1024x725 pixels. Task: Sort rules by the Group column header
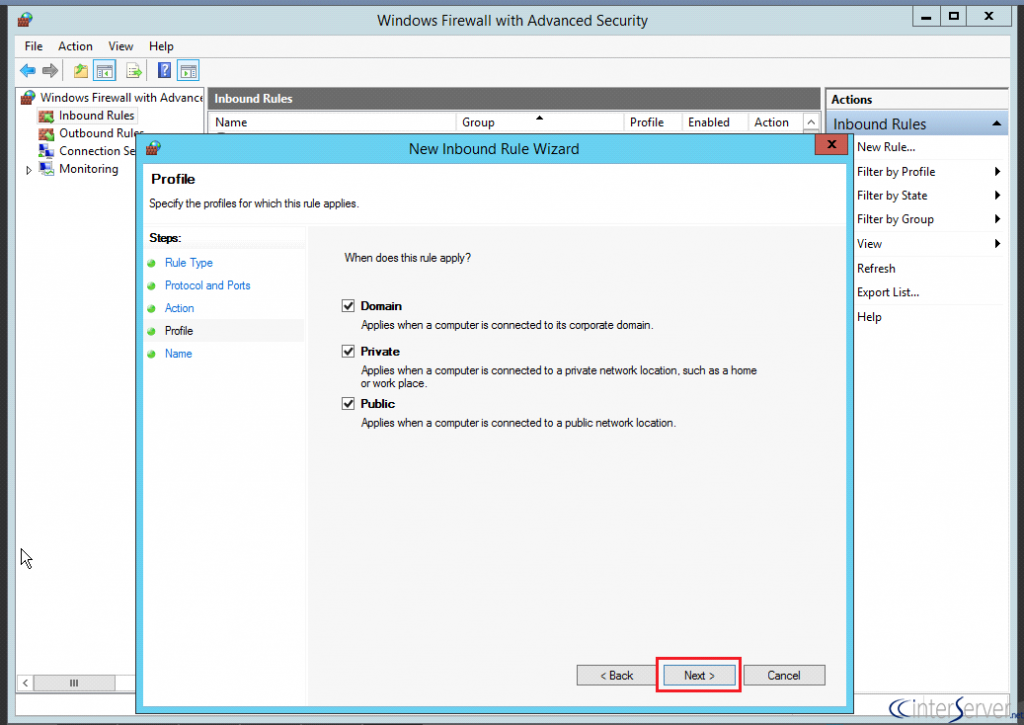[x=540, y=122]
